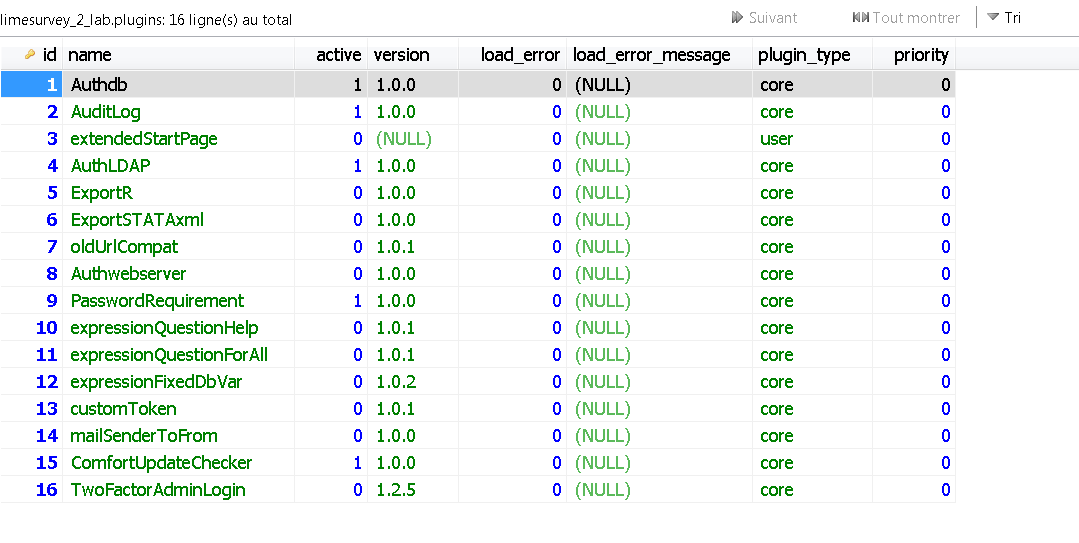Select version 1.2.5 cell

396,490
